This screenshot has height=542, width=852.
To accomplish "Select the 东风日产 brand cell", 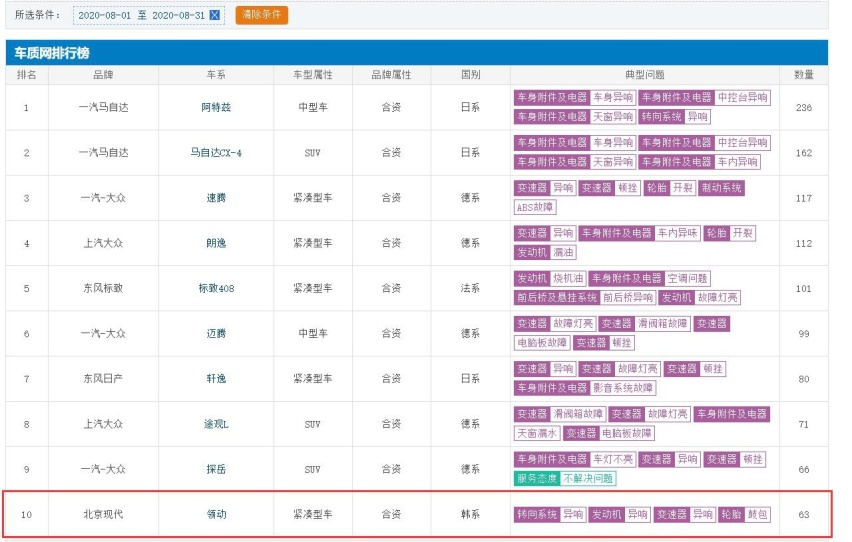I will pyautogui.click(x=103, y=378).
